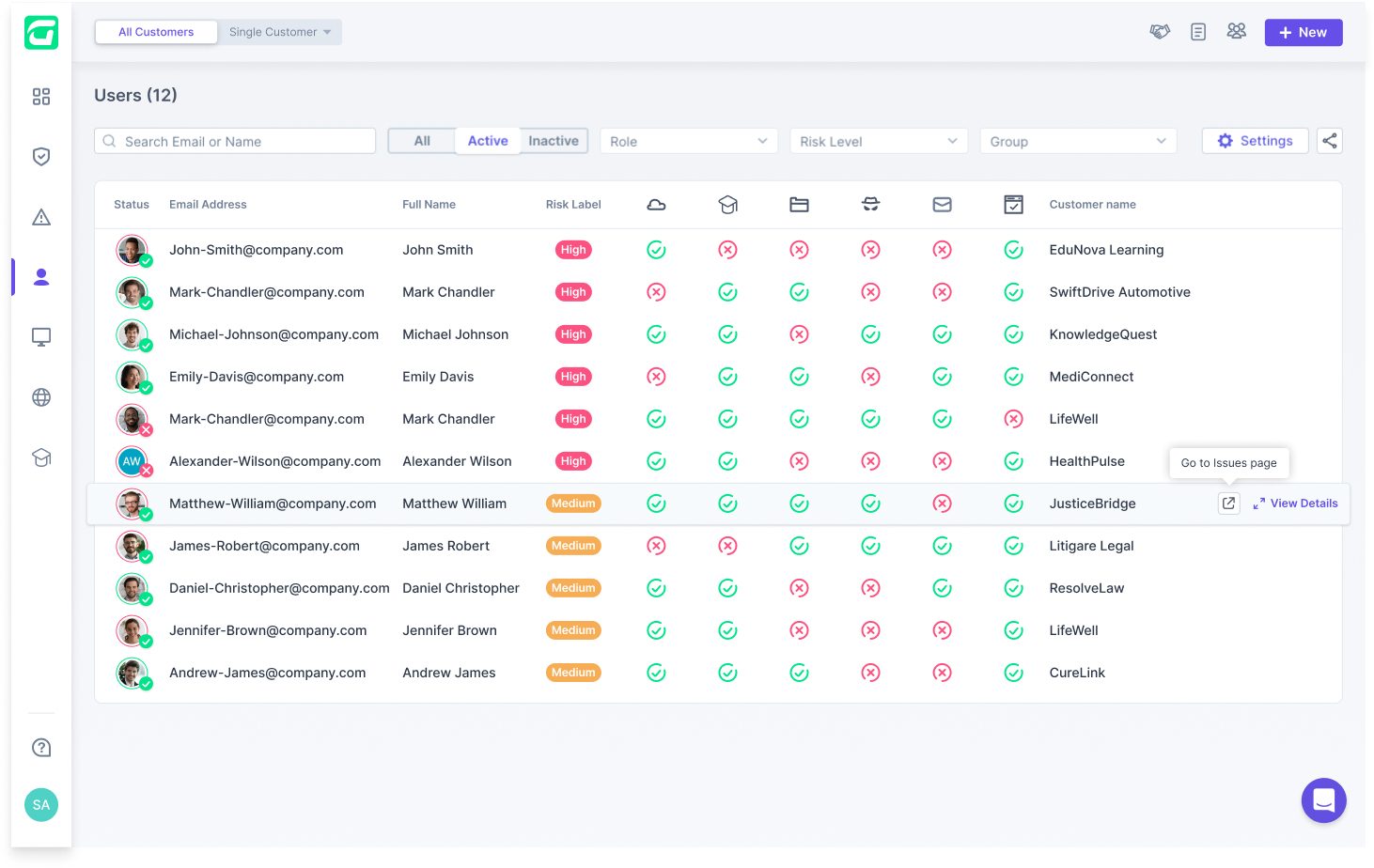Select the All status filter
The width and height of the screenshot is (1374, 868).
click(x=422, y=141)
